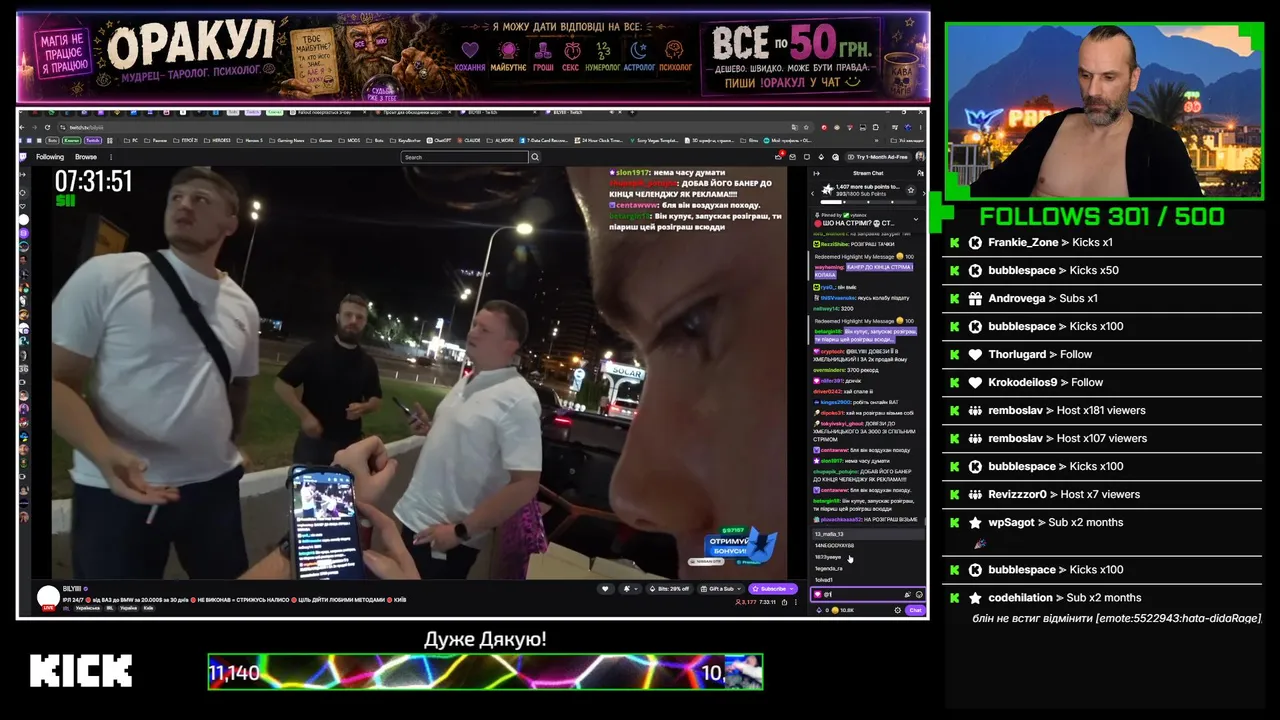Click the ChatGPT bookmark
Screen dimensions: 1280x720
coord(440,141)
